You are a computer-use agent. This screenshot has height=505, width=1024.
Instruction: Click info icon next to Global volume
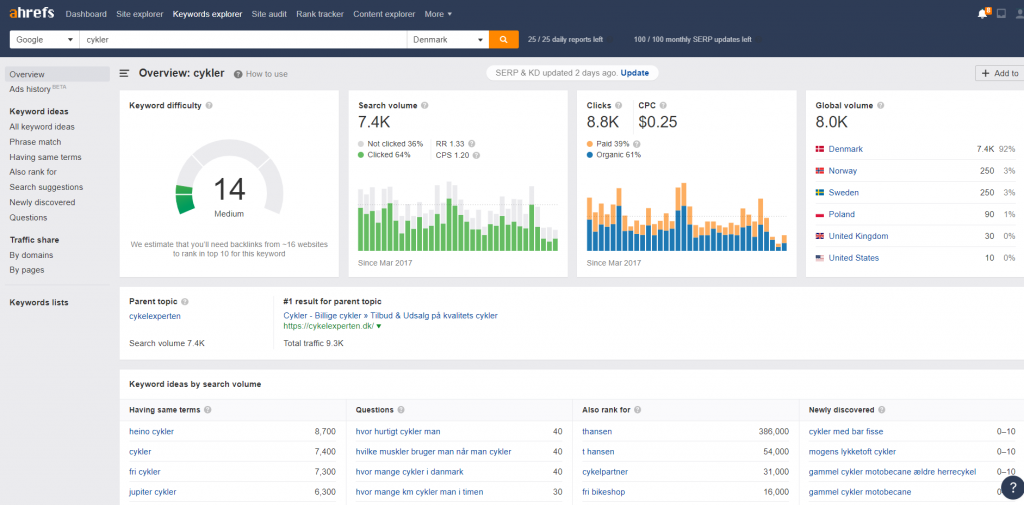[x=880, y=105]
